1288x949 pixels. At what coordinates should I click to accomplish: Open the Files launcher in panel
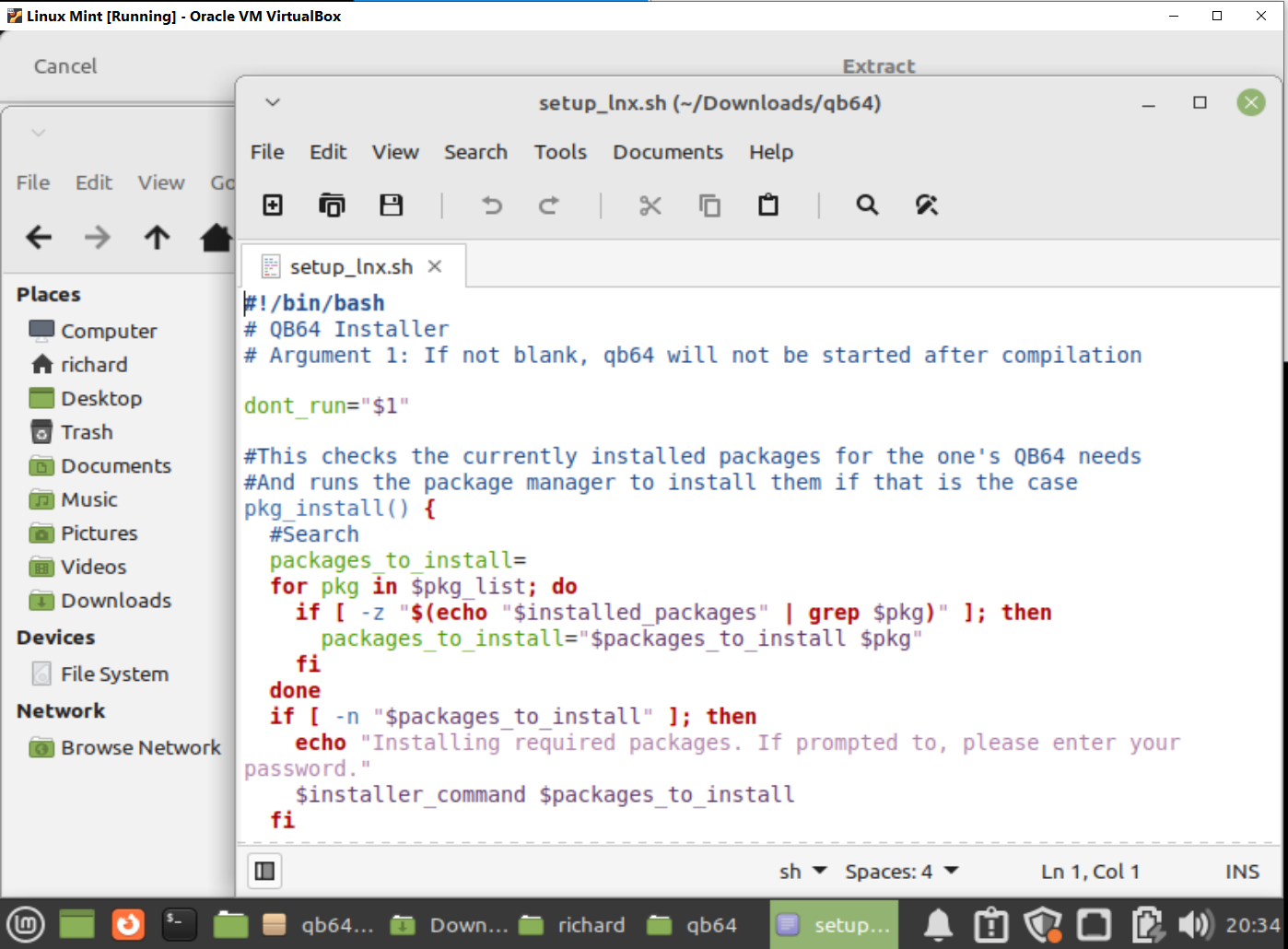(230, 924)
